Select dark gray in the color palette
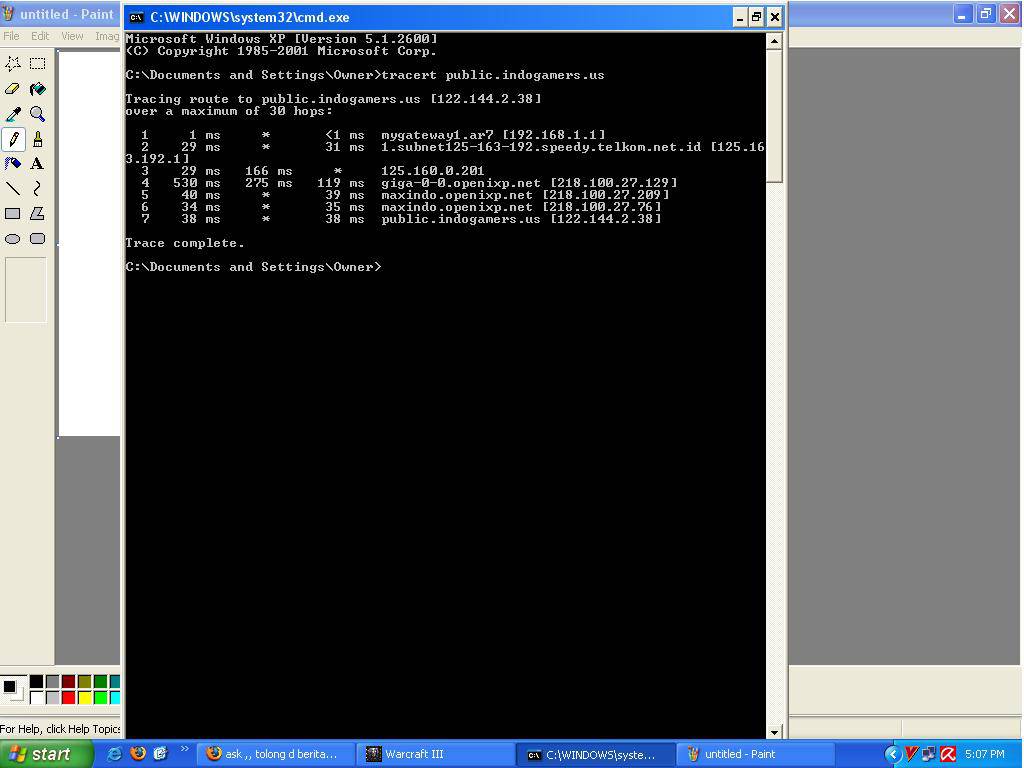The image size is (1024, 768). (x=52, y=681)
